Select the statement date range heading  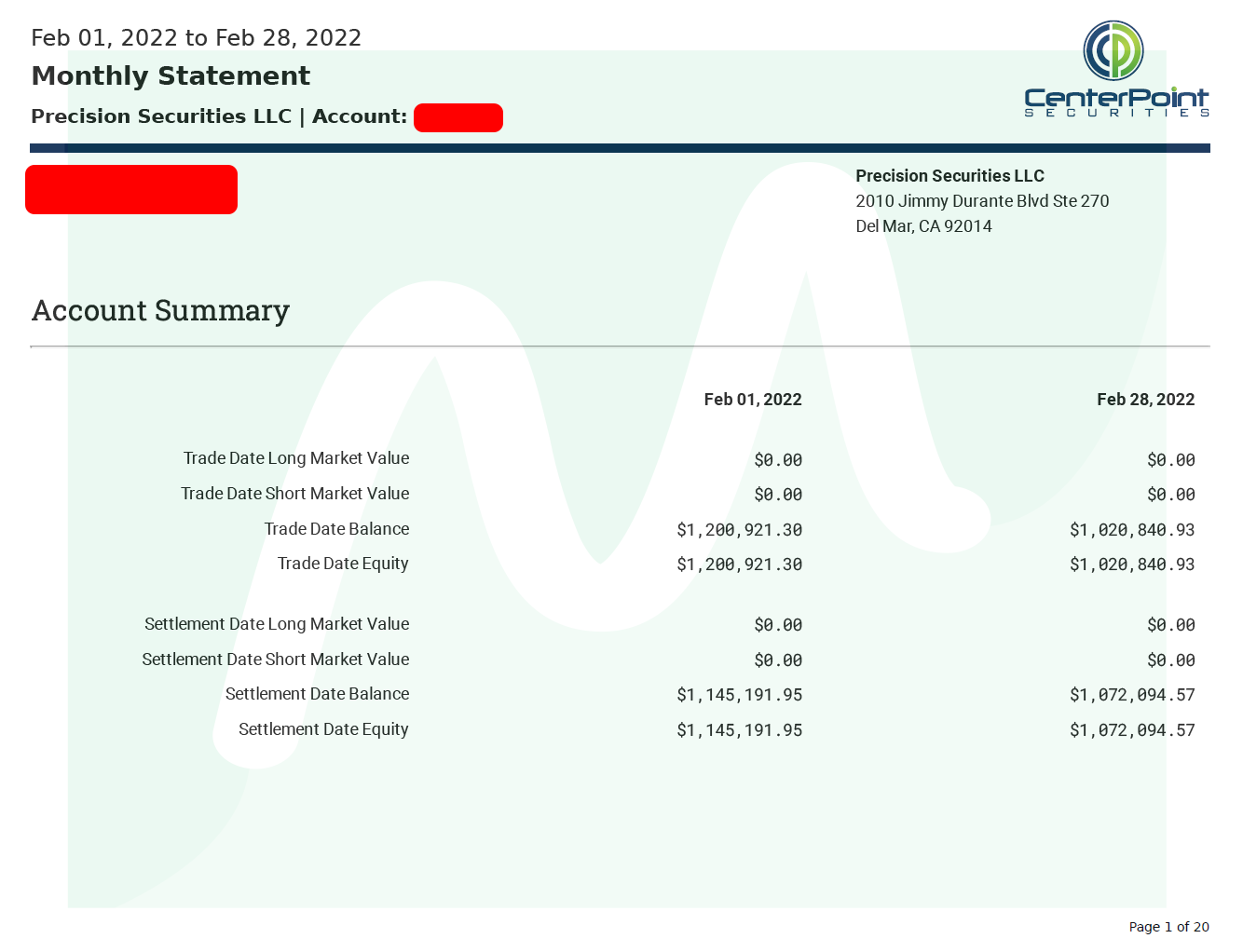coord(197,38)
